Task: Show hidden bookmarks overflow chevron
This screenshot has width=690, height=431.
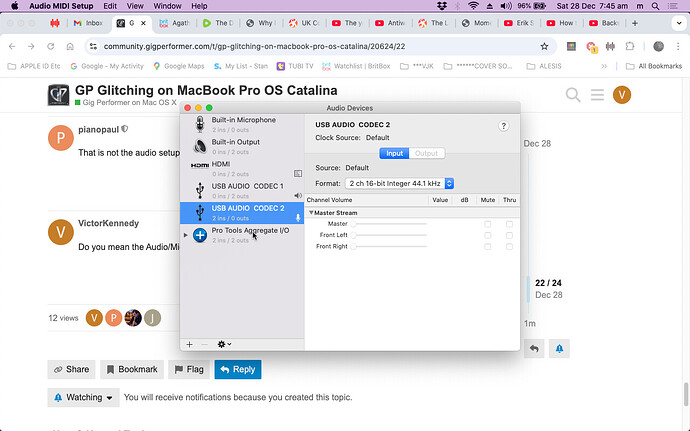Action: click(x=604, y=66)
